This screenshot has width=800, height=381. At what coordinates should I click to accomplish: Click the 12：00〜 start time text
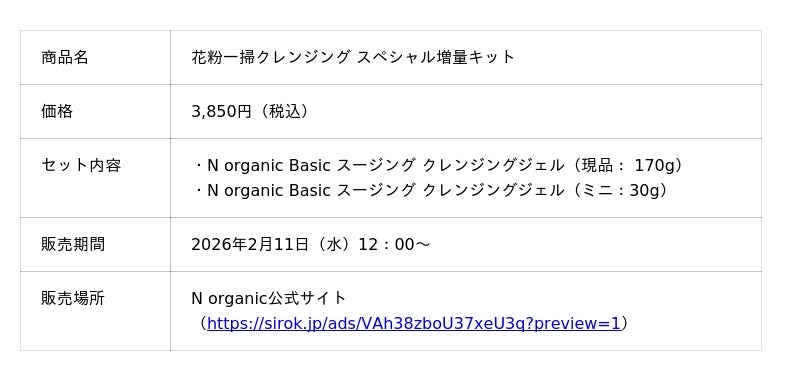coord(394,244)
